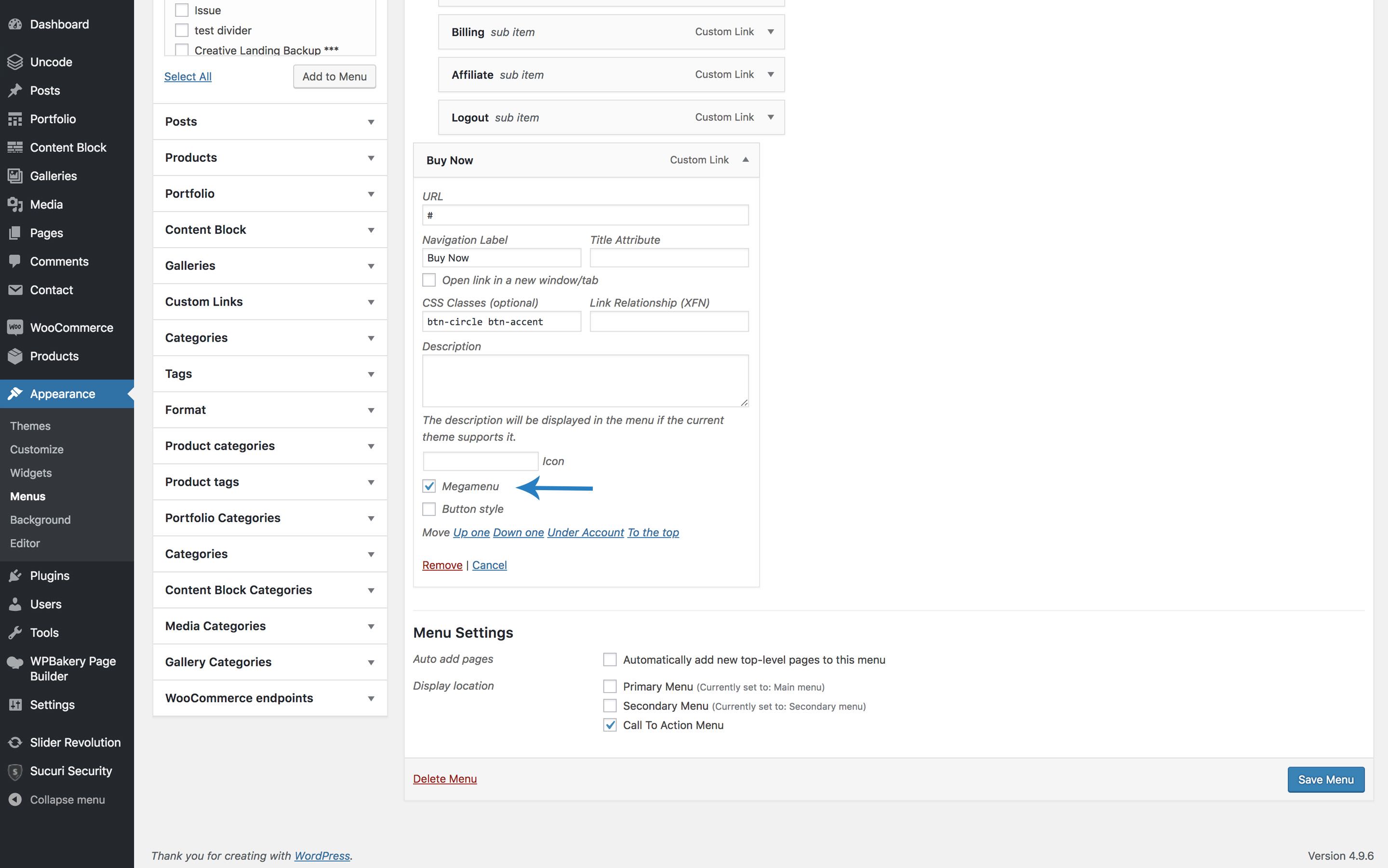Check the Primary Menu display location
The image size is (1388, 868).
point(610,687)
